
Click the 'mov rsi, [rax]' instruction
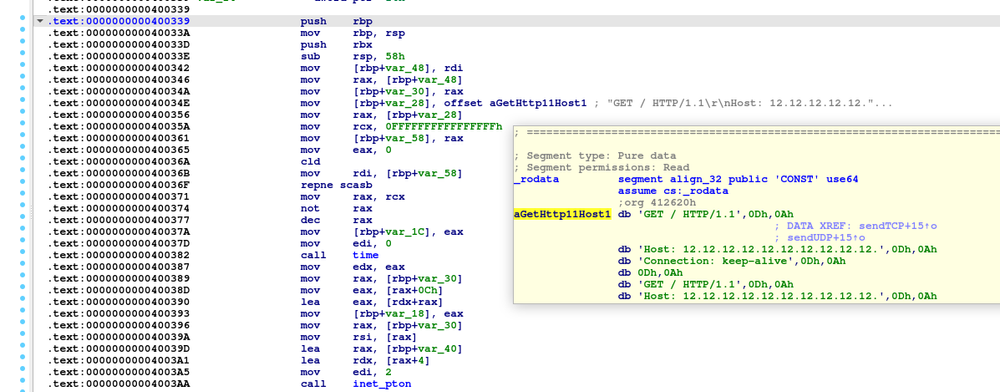point(358,337)
